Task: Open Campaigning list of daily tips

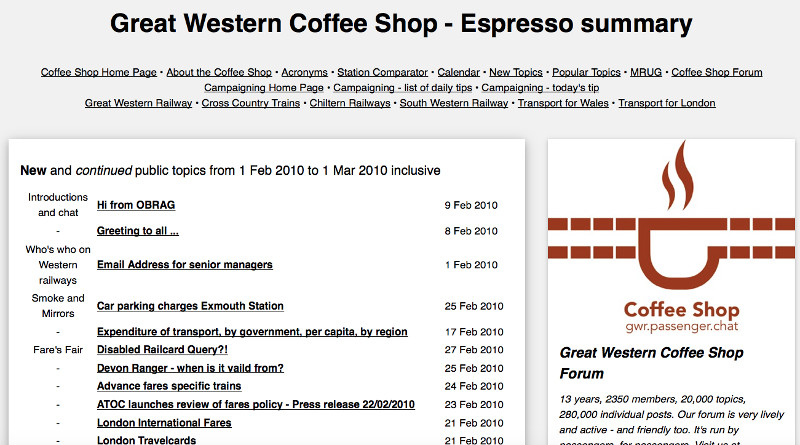Action: click(x=410, y=87)
